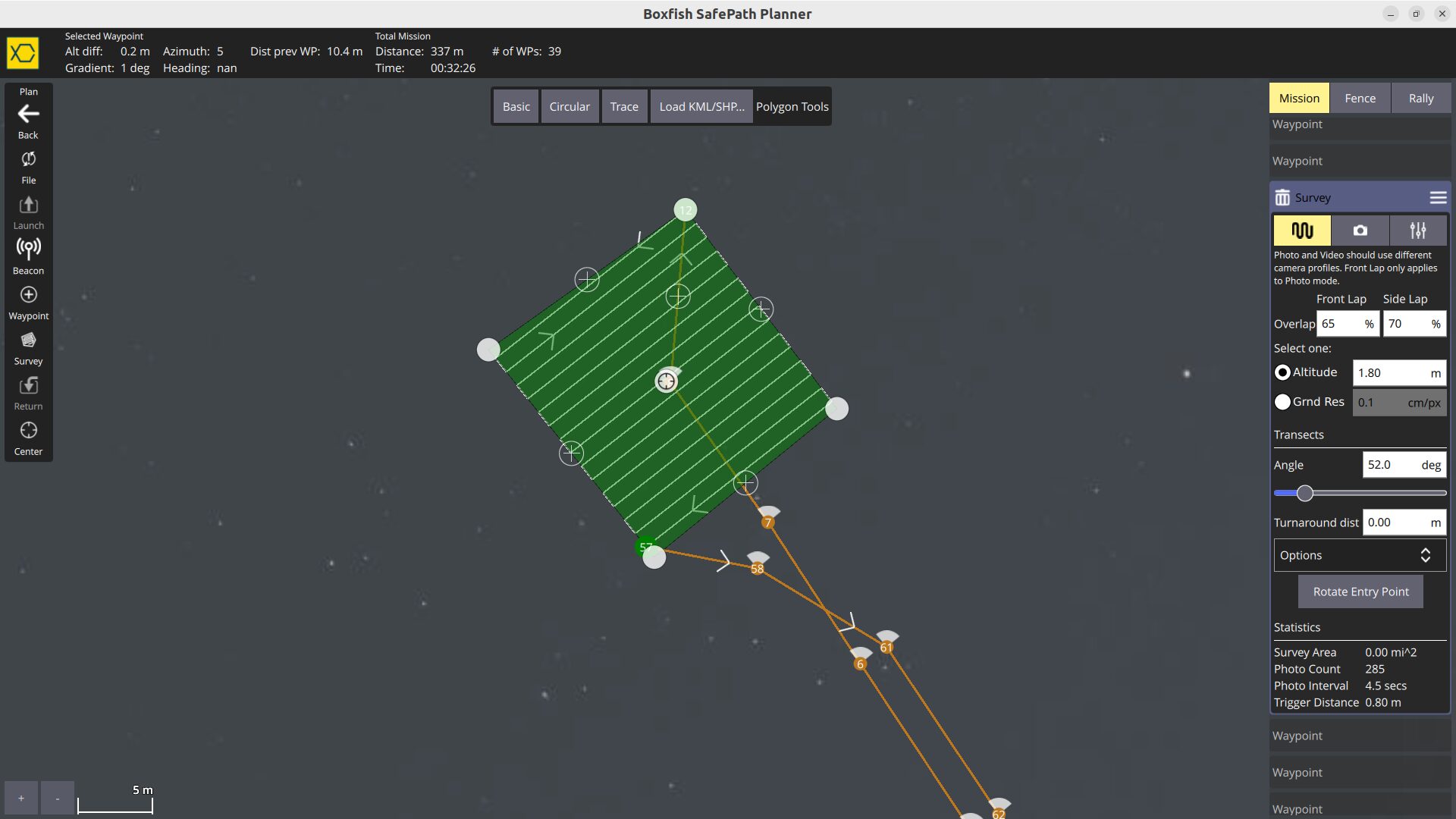Open the Survey hamburger menu
The image size is (1456, 819).
1438,197
